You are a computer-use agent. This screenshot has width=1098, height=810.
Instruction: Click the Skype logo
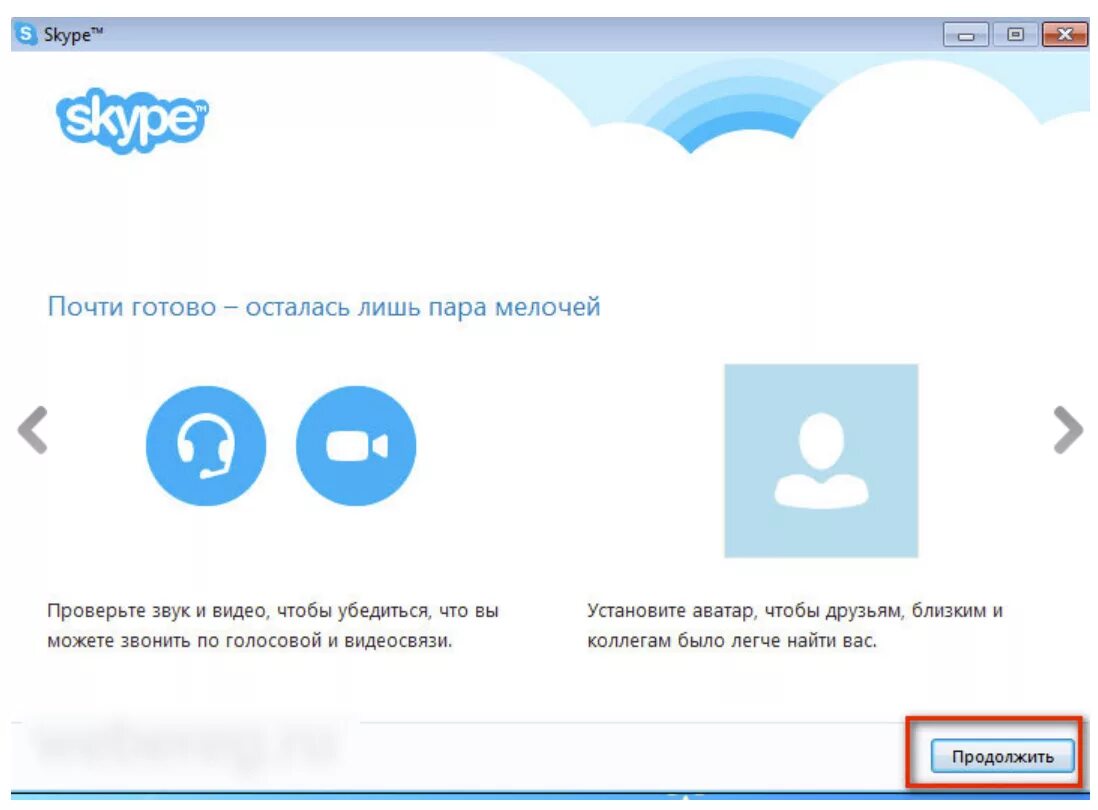(x=132, y=120)
